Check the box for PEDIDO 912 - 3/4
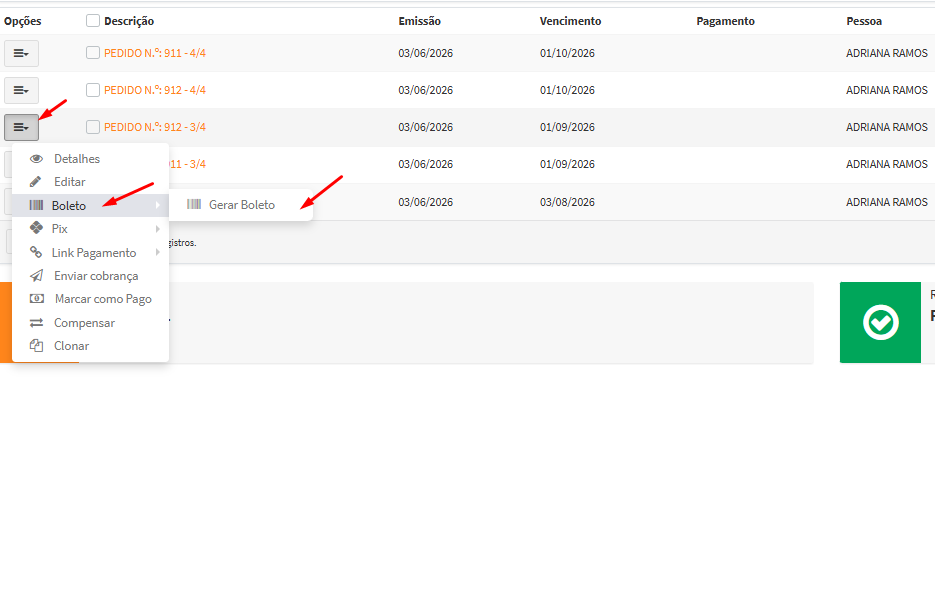 (92, 127)
